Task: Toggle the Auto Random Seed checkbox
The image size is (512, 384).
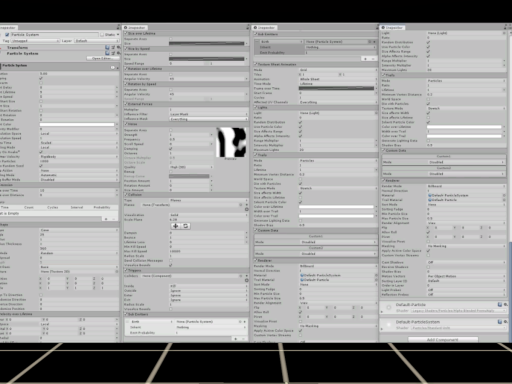Action: coord(41,166)
